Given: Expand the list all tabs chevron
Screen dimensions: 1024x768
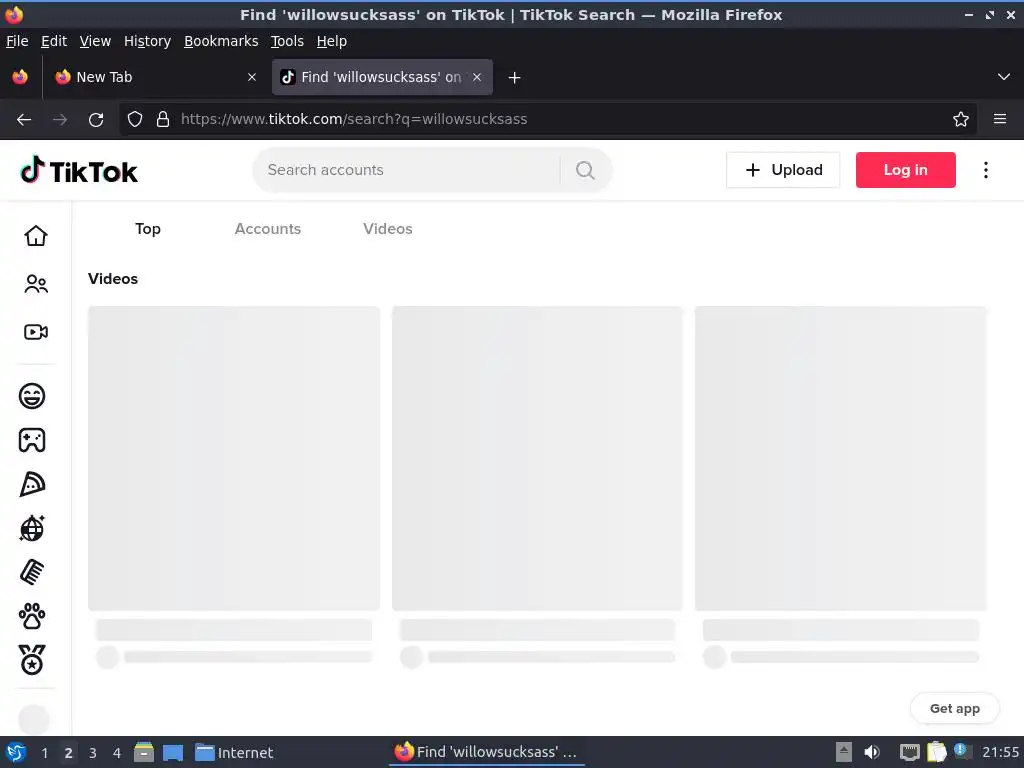Looking at the screenshot, I should click(1004, 77).
